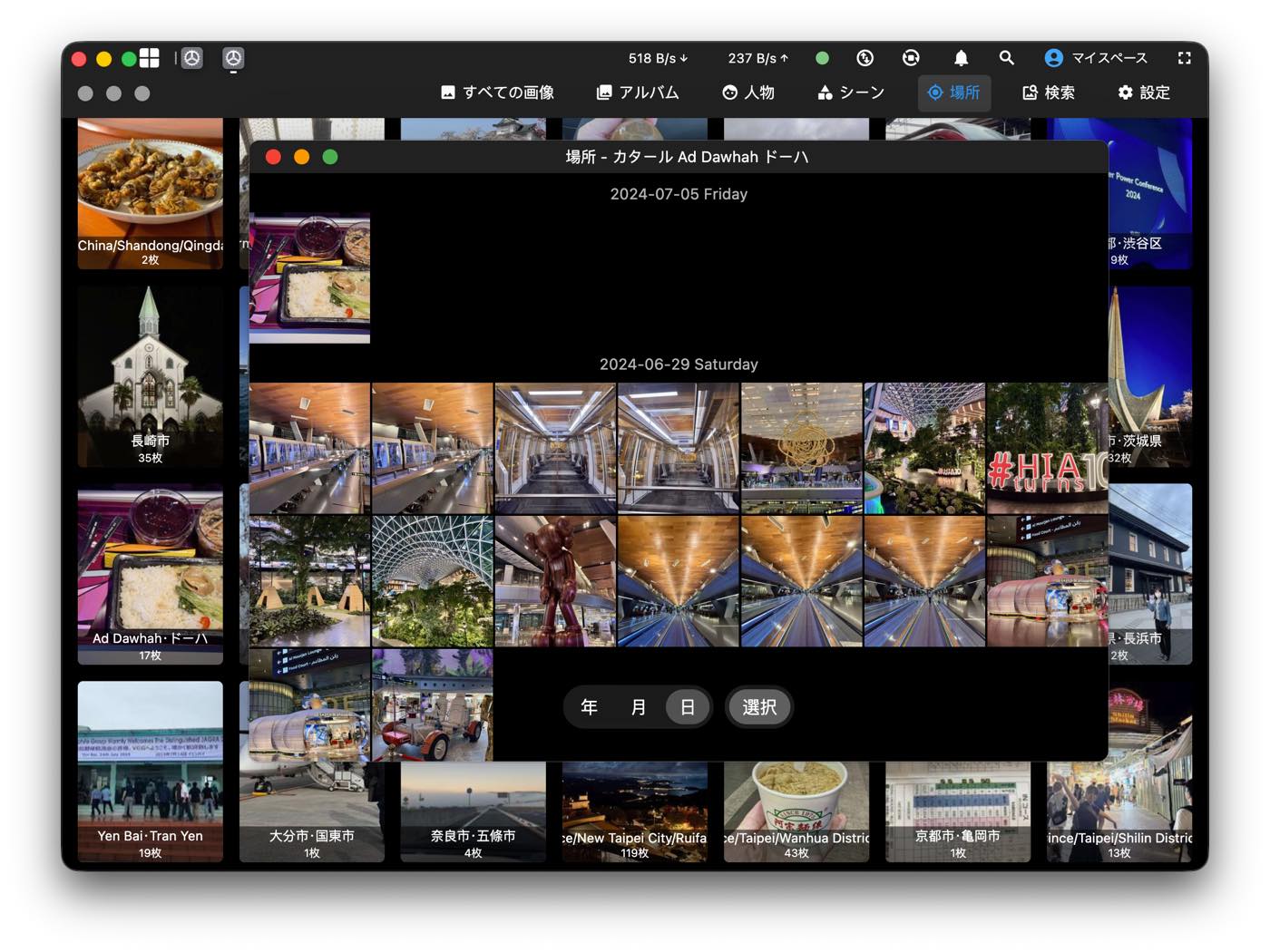Open the grid app launcher icon
The height and width of the screenshot is (952, 1270).
click(150, 58)
